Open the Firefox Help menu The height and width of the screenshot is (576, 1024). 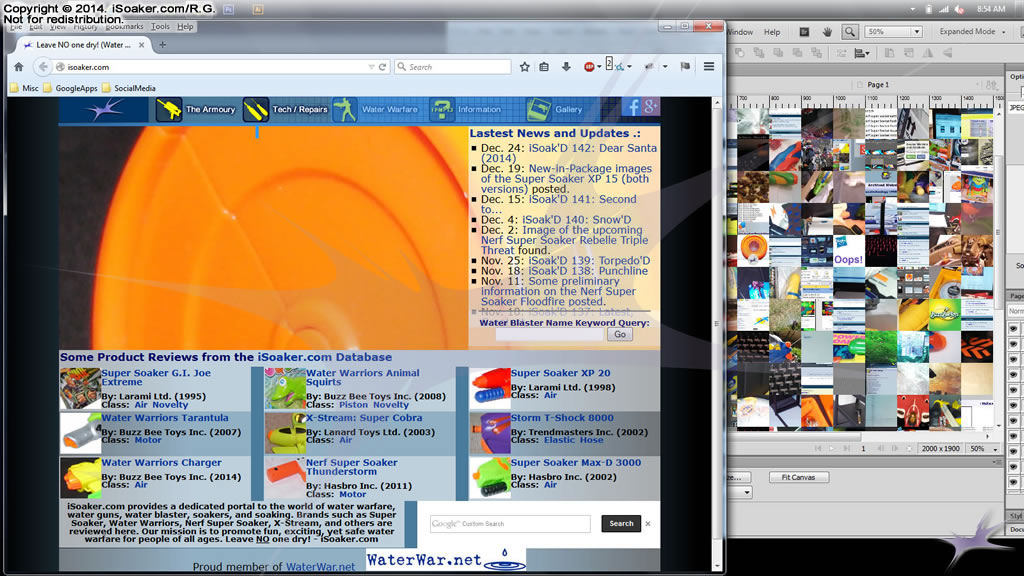tap(185, 27)
